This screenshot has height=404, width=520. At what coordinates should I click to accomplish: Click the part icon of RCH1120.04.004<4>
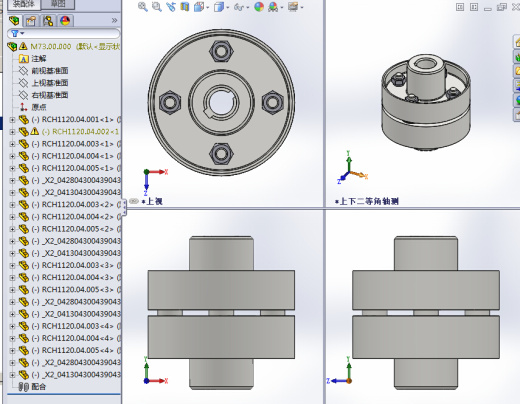[x=24, y=338]
